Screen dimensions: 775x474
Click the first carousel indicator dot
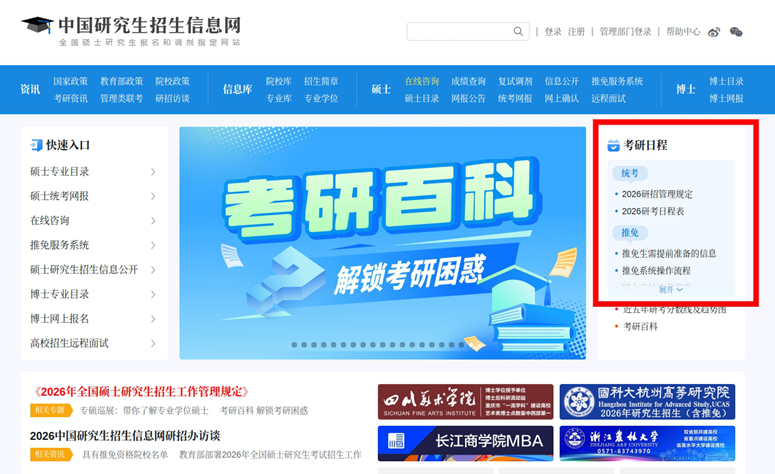pyautogui.click(x=294, y=345)
